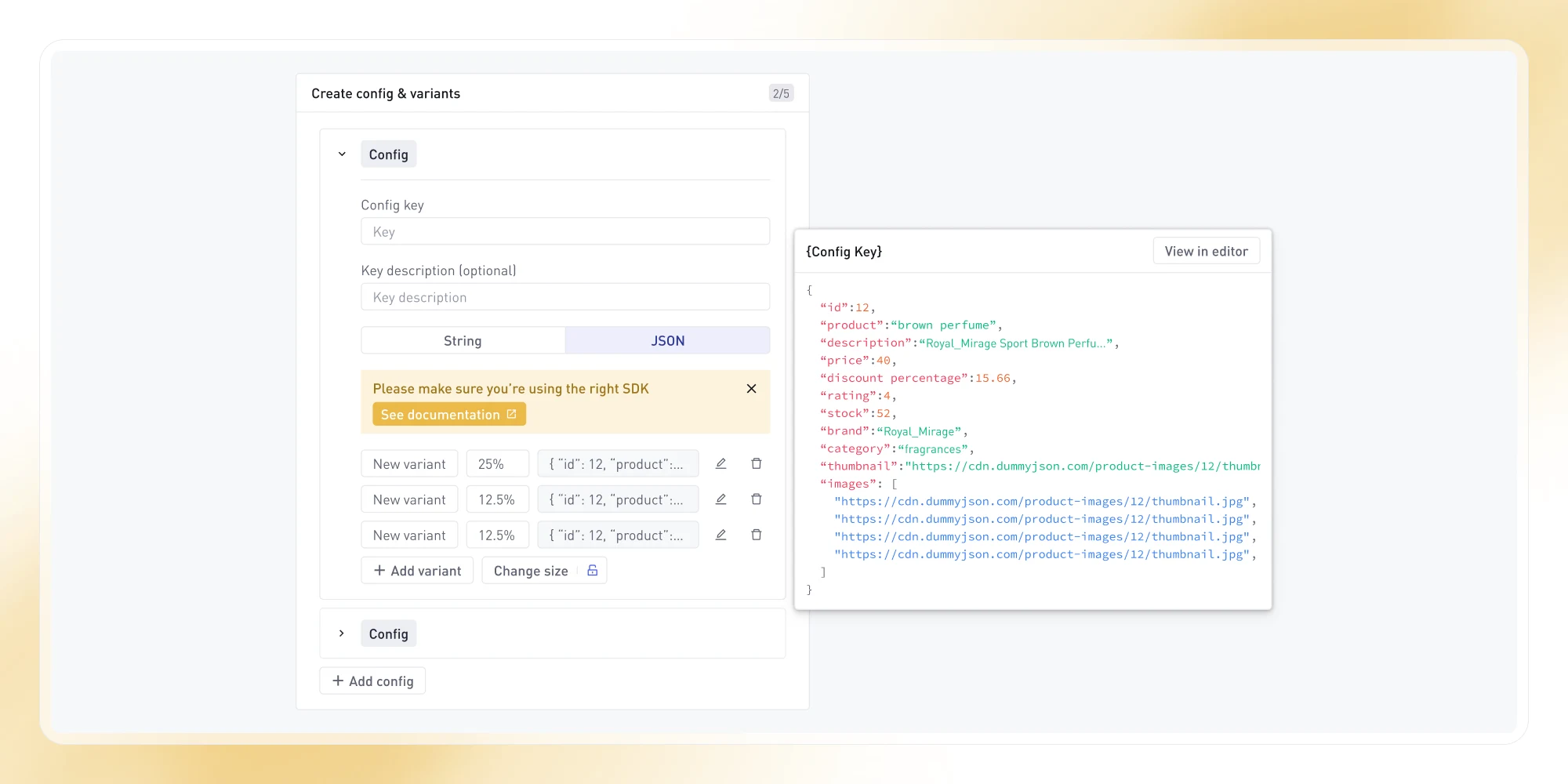The width and height of the screenshot is (1568, 784).
Task: Open View in editor
Action: (1206, 251)
